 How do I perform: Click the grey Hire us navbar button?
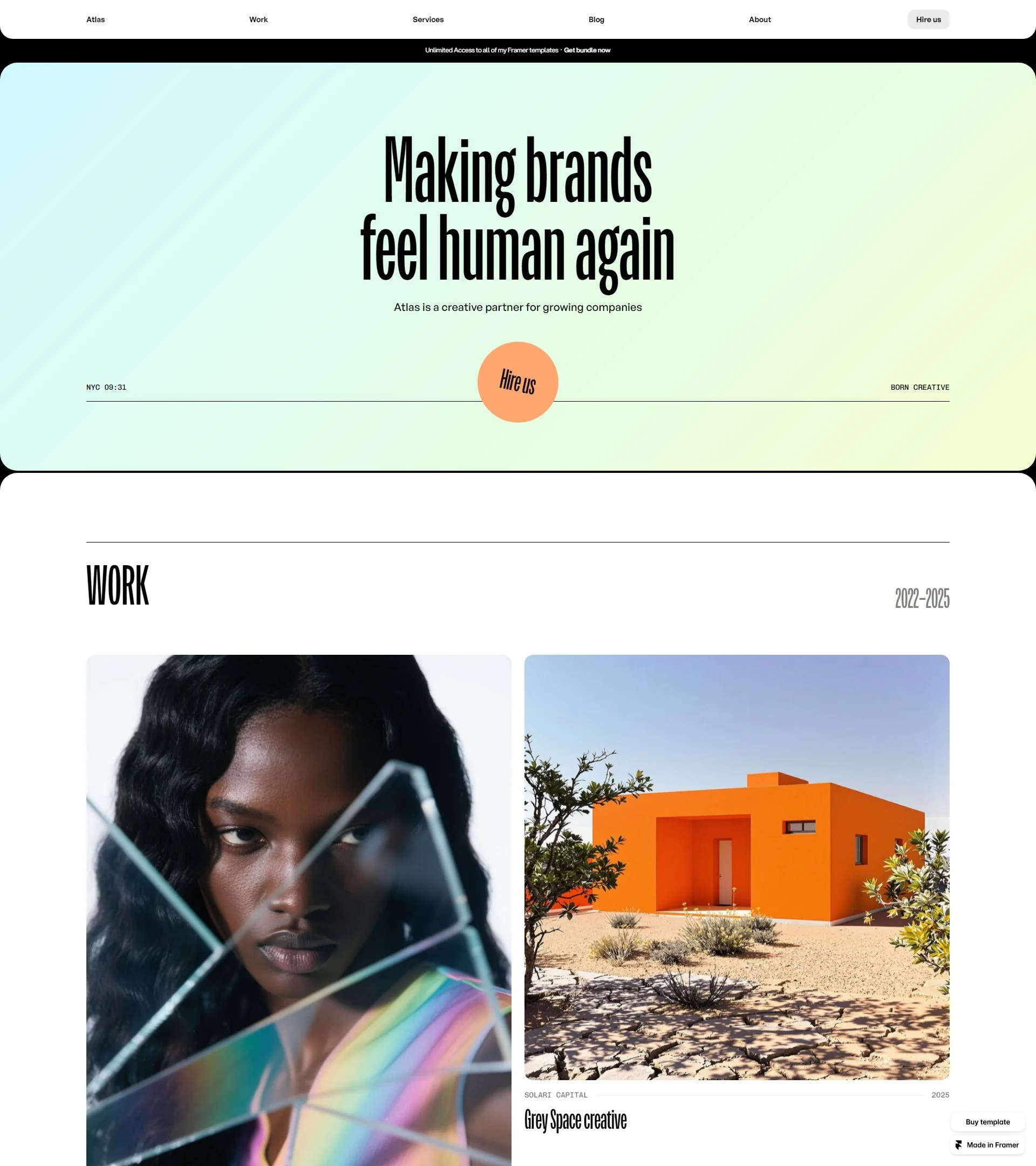pos(928,19)
